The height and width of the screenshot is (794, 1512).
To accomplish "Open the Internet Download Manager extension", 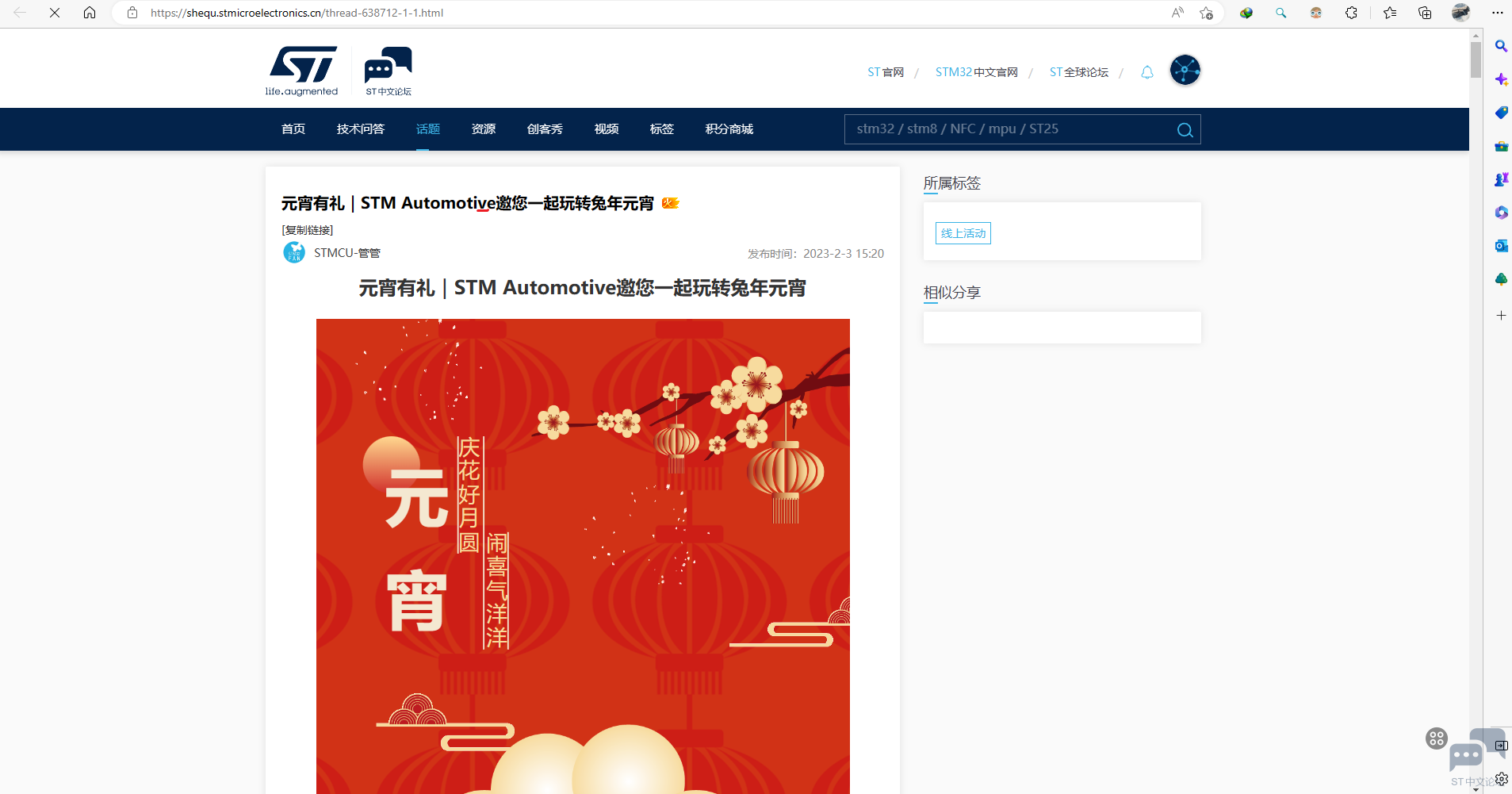I will point(1246,13).
